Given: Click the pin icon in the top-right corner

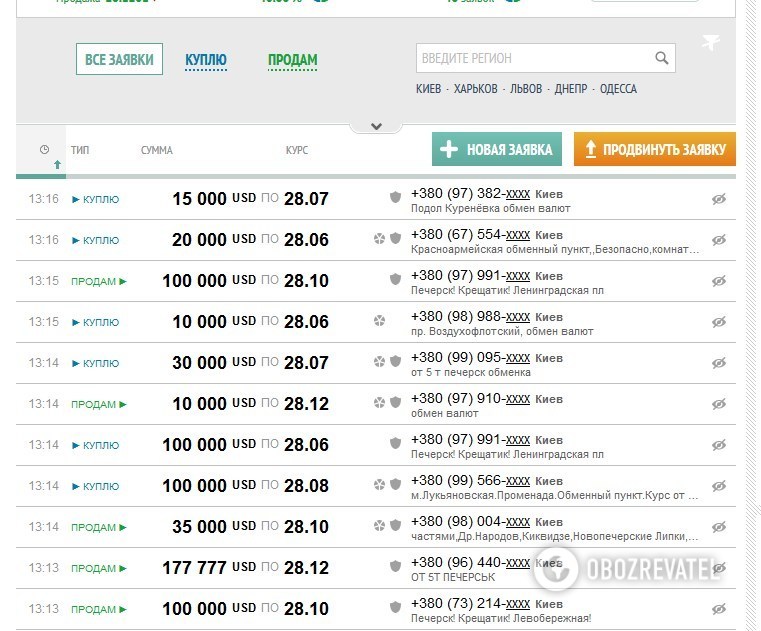Looking at the screenshot, I should [x=710, y=43].
